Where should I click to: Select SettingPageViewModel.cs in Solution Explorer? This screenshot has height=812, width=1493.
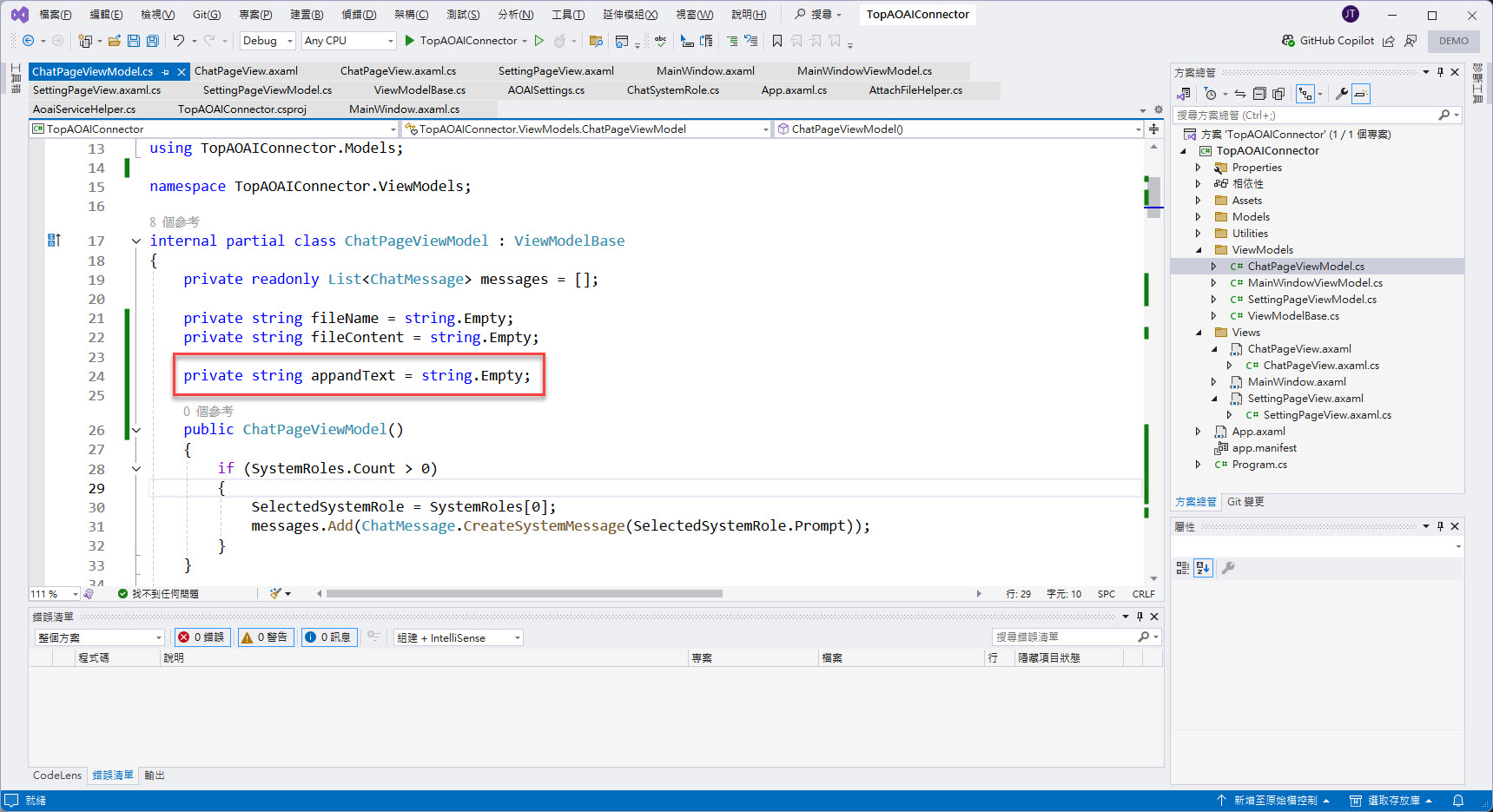(x=1311, y=300)
